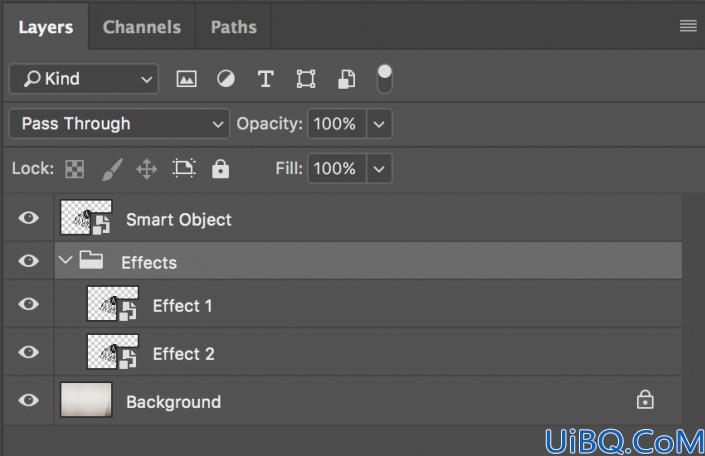Hide the Smart Object layer
The width and height of the screenshot is (705, 456).
tap(28, 218)
